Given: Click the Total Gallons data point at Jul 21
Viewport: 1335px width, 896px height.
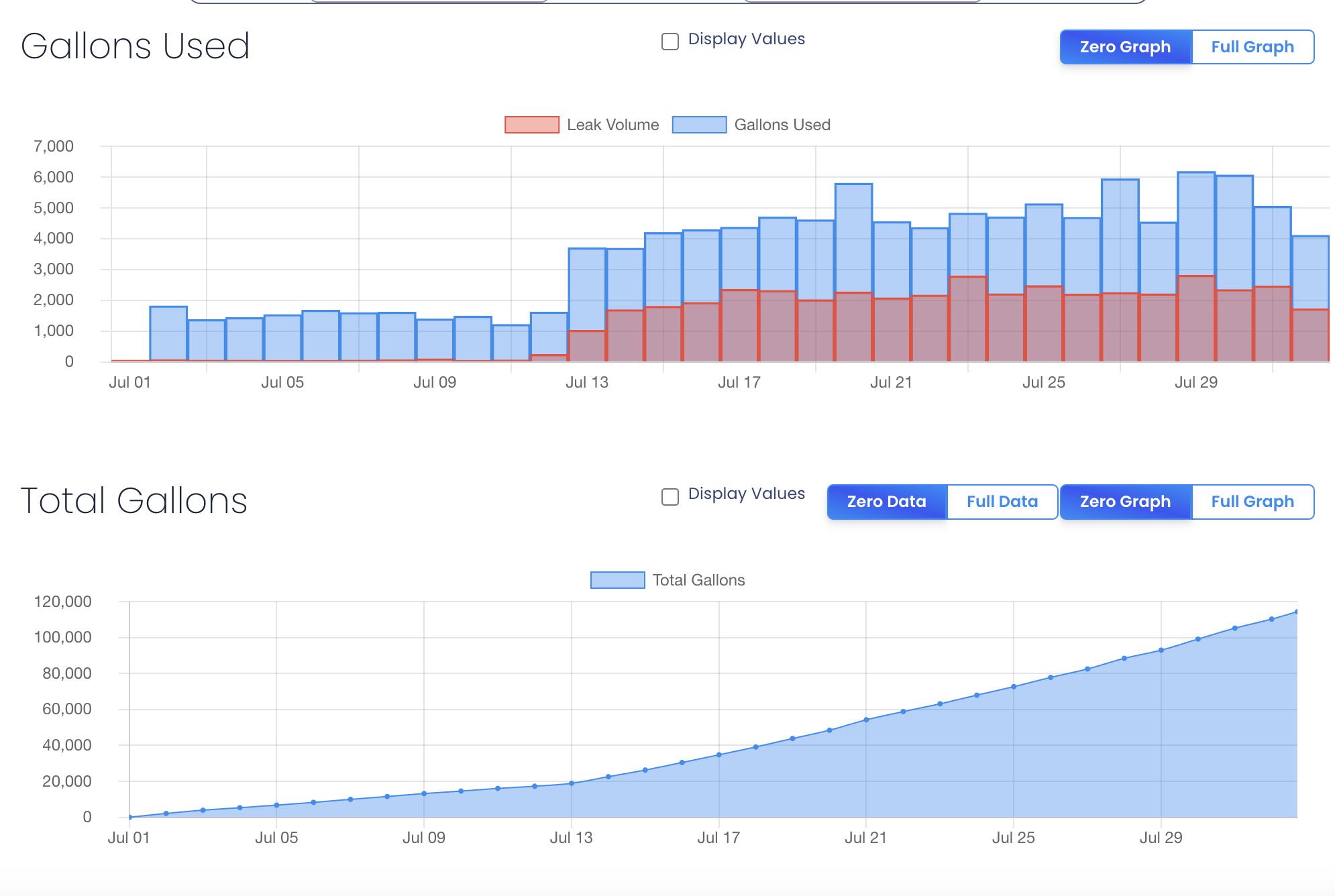Looking at the screenshot, I should pos(866,720).
